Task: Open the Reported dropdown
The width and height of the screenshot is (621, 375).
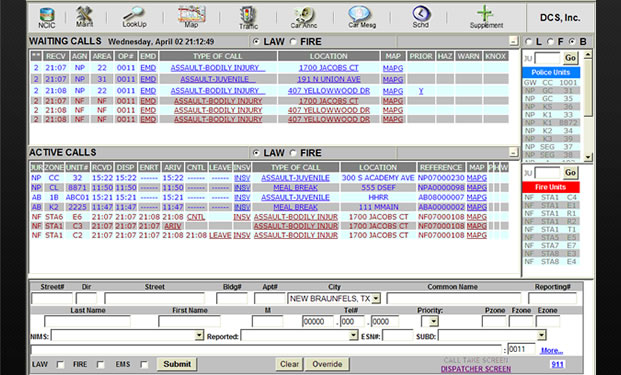Action: coord(299,336)
